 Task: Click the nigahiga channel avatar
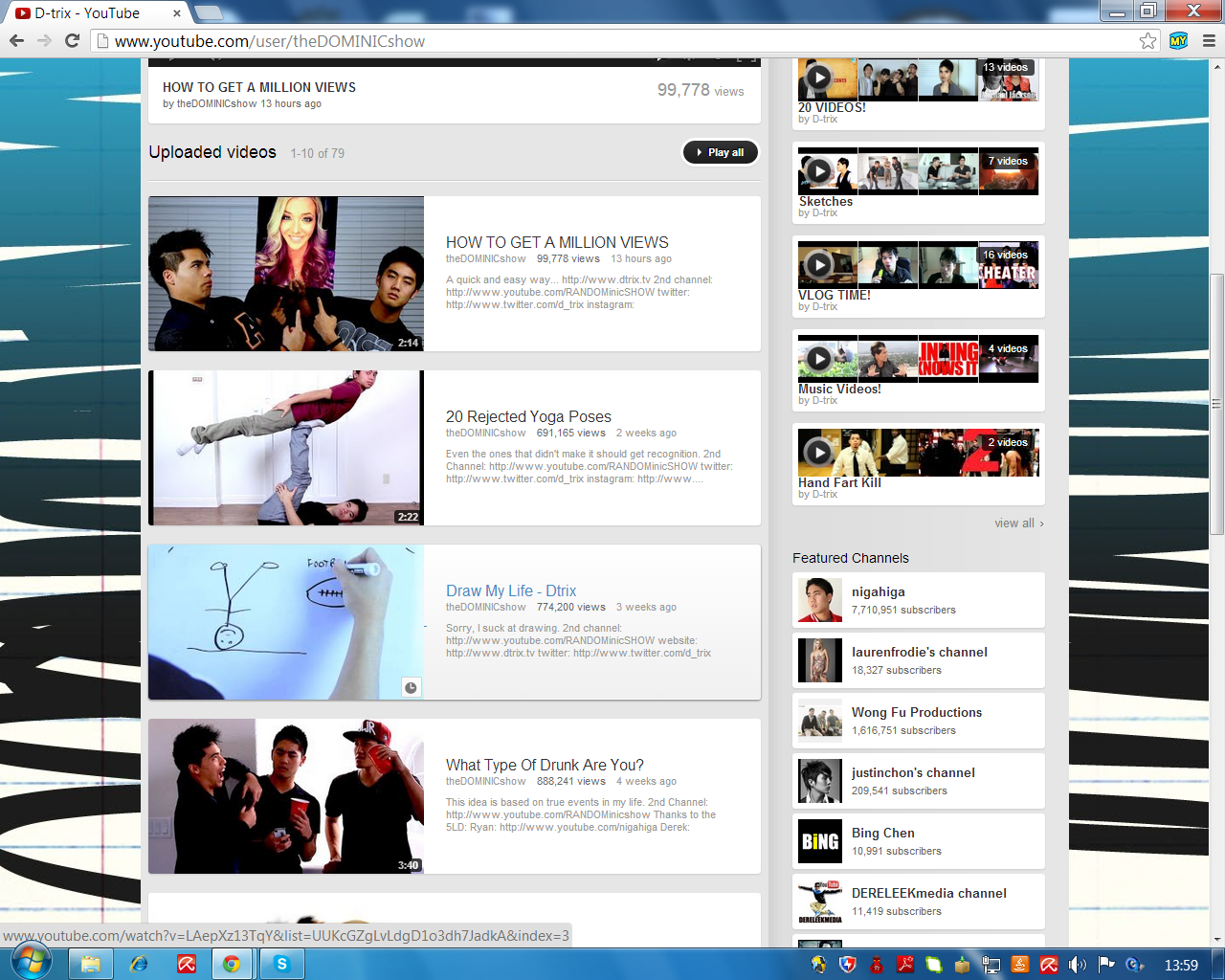click(820, 600)
